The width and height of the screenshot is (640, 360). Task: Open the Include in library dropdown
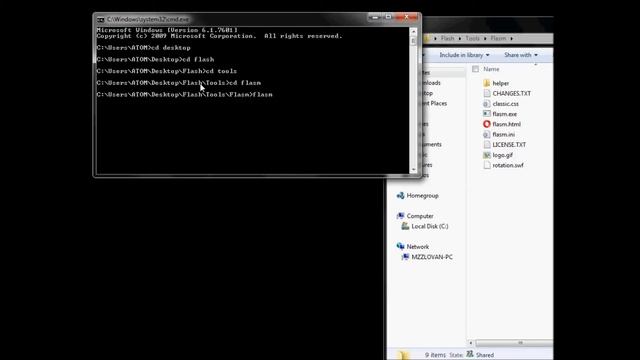[464, 55]
